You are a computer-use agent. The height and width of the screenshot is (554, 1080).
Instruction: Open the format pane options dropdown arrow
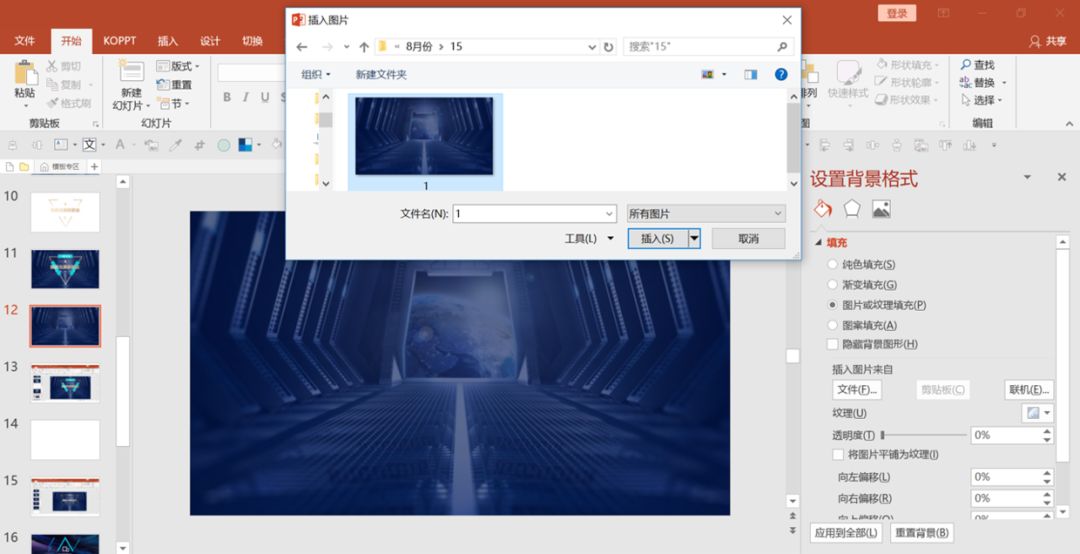coord(1027,177)
